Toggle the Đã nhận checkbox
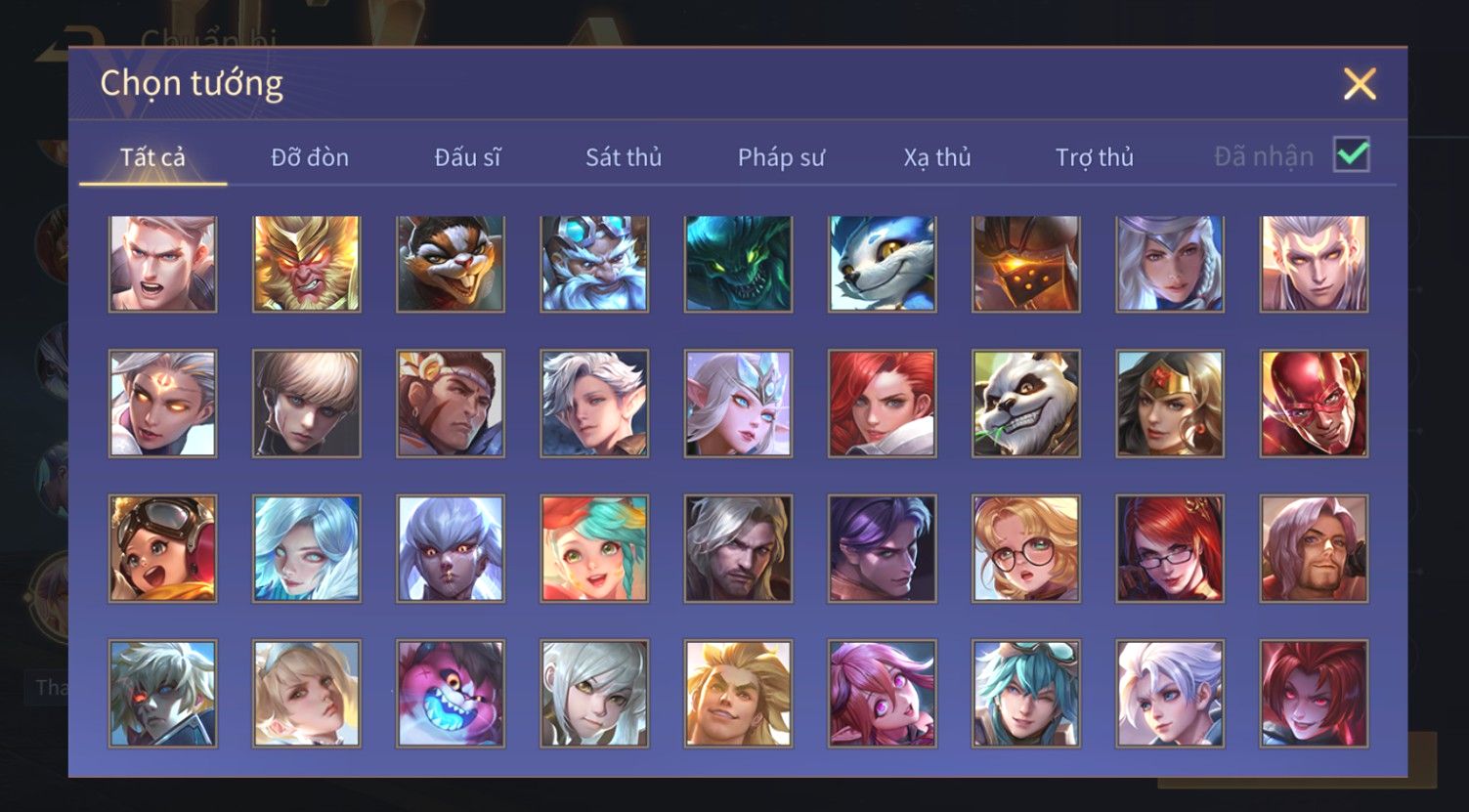The height and width of the screenshot is (812, 1469). tap(1352, 155)
